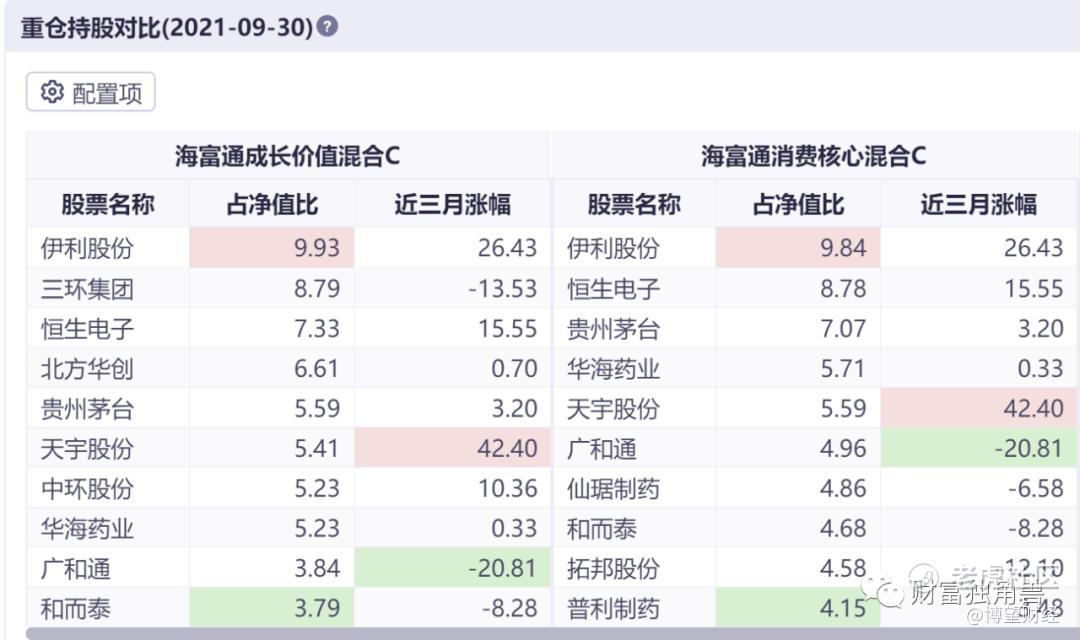Open the 拓邦股份 stock link
The image size is (1080, 640).
[x=613, y=569]
